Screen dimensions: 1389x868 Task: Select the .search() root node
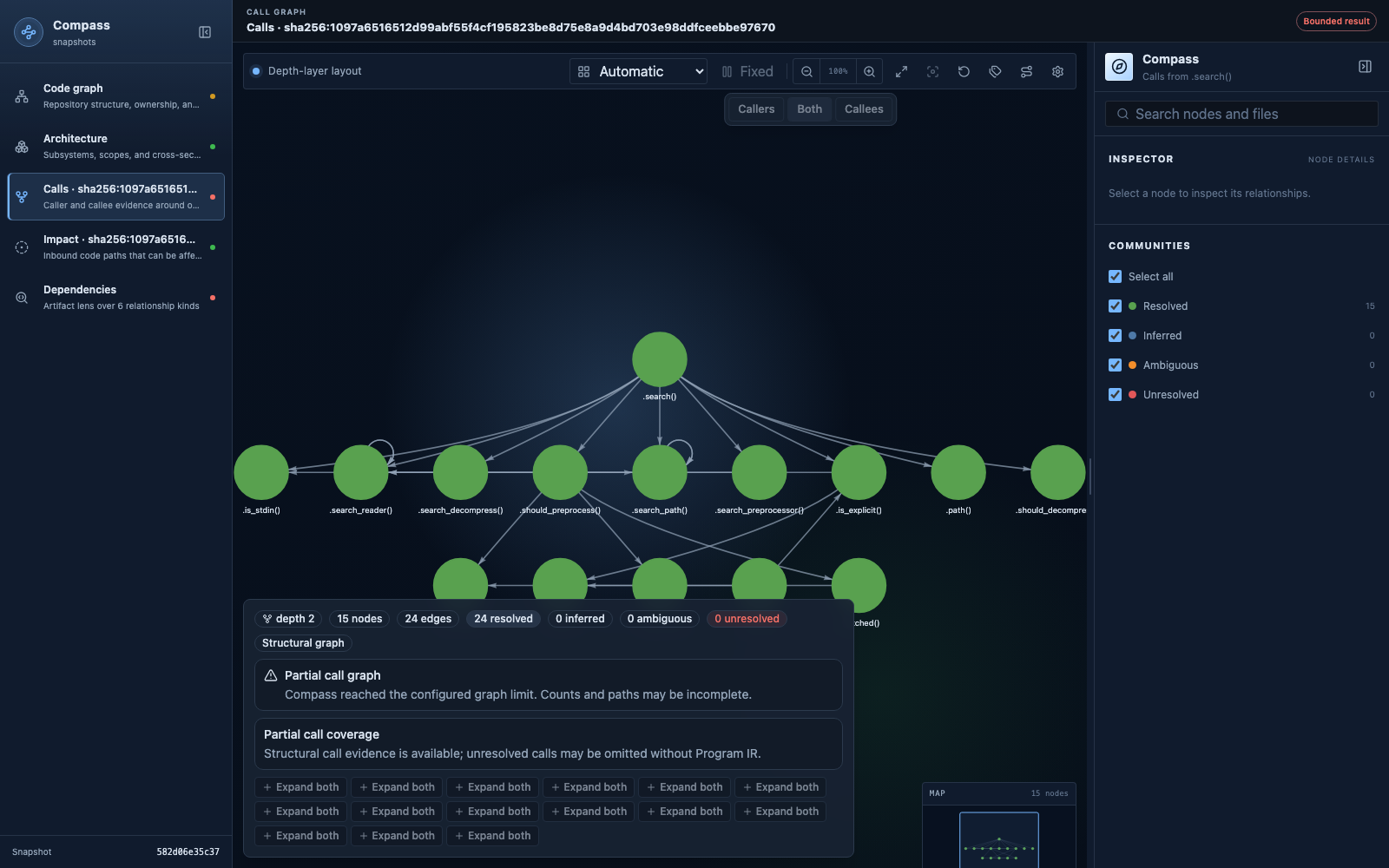[660, 359]
